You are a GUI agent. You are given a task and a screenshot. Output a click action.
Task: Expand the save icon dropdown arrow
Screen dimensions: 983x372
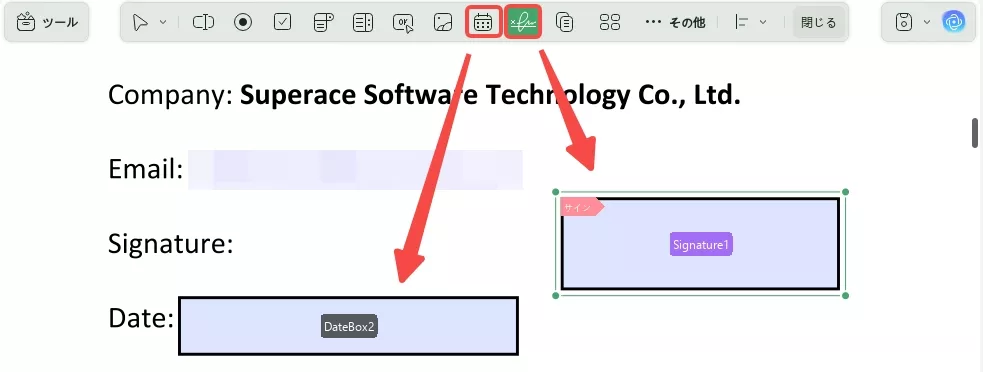tap(927, 23)
